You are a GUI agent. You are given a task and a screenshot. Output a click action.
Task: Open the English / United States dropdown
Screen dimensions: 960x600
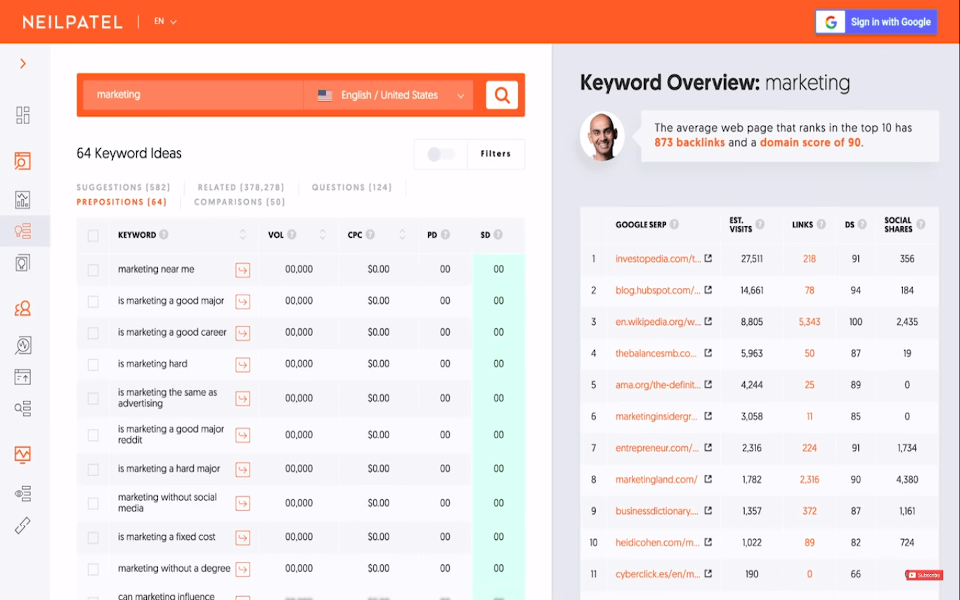389,95
